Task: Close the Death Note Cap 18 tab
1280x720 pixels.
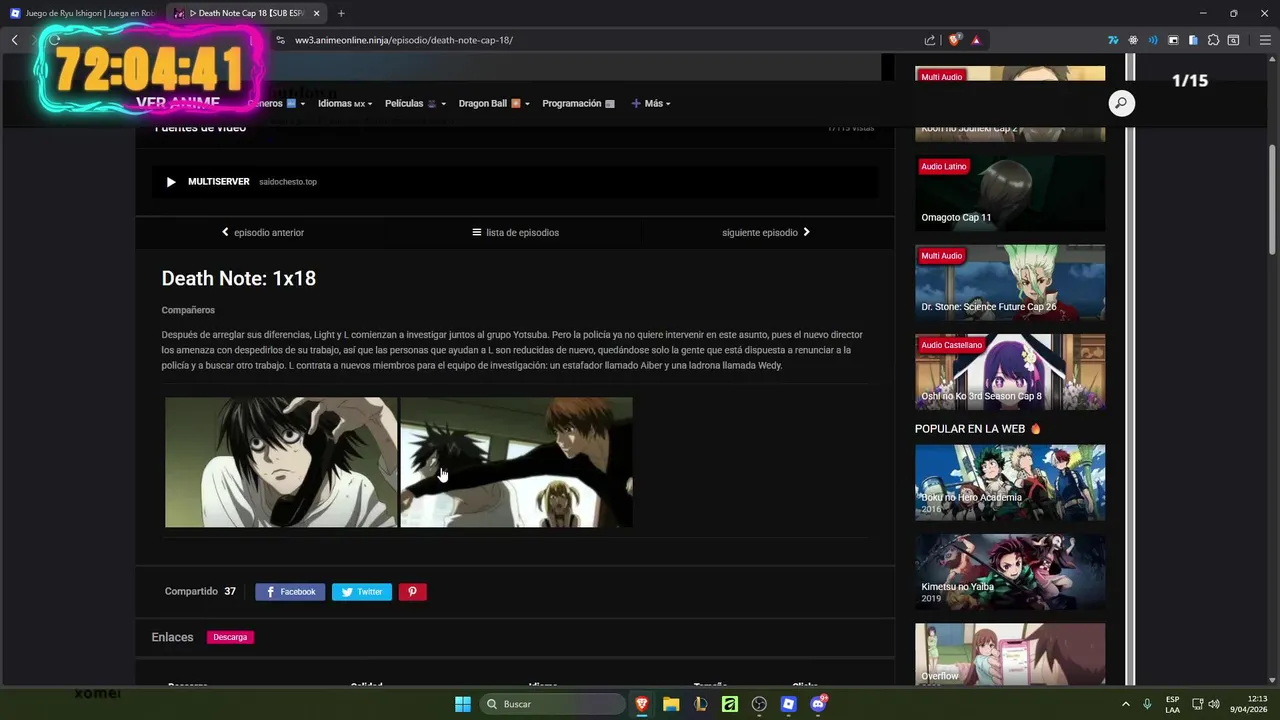Action: [316, 13]
